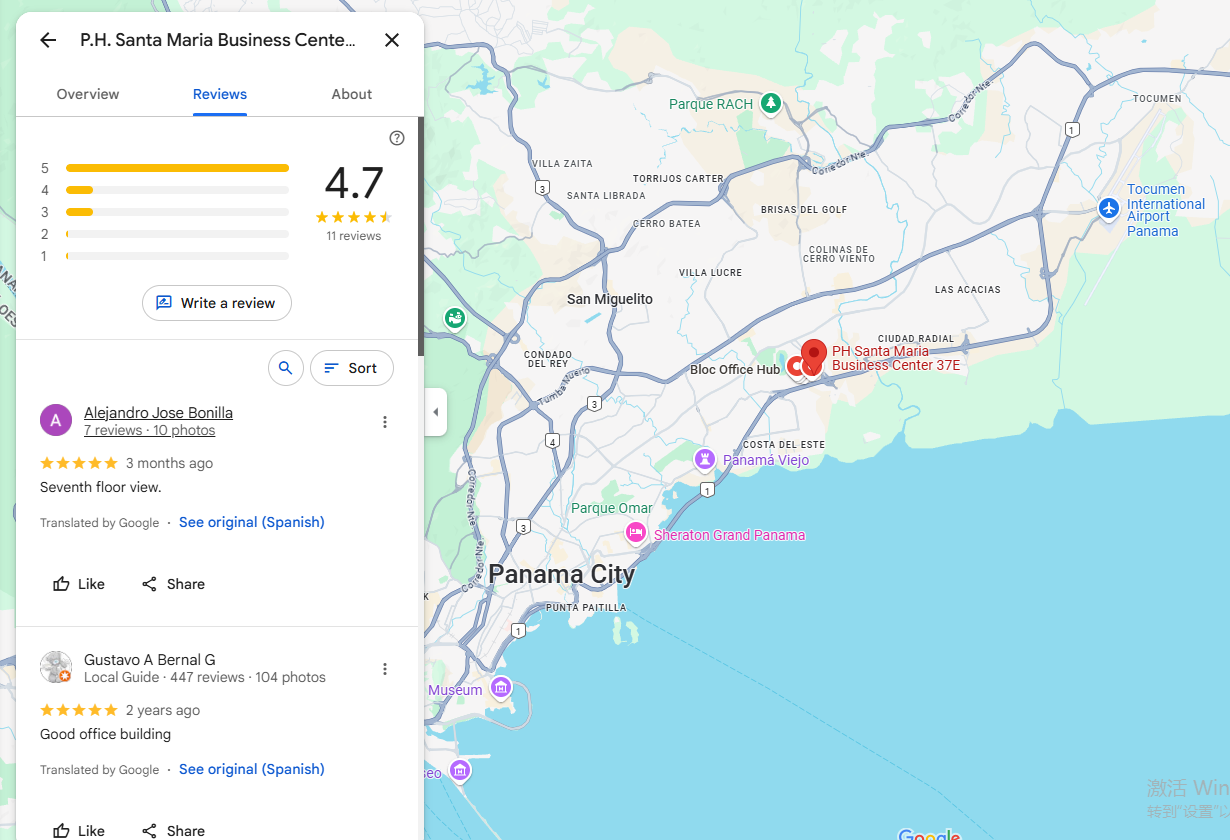
Task: Click Gustavo A Bernal G's avatar
Action: pos(56,667)
